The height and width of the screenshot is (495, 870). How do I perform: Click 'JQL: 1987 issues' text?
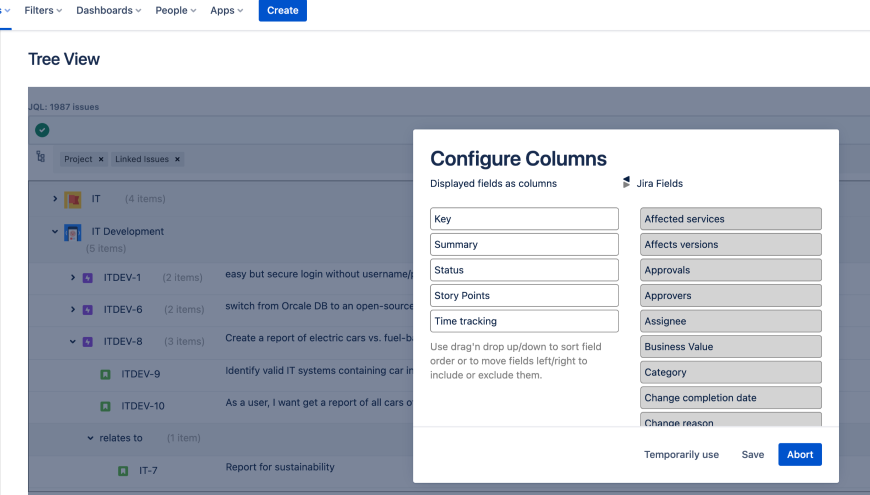pos(63,107)
